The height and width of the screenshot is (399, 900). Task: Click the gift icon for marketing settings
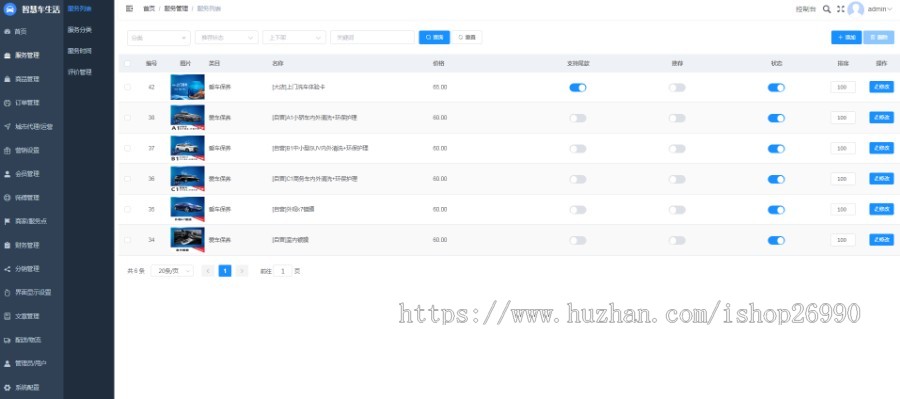(7, 150)
